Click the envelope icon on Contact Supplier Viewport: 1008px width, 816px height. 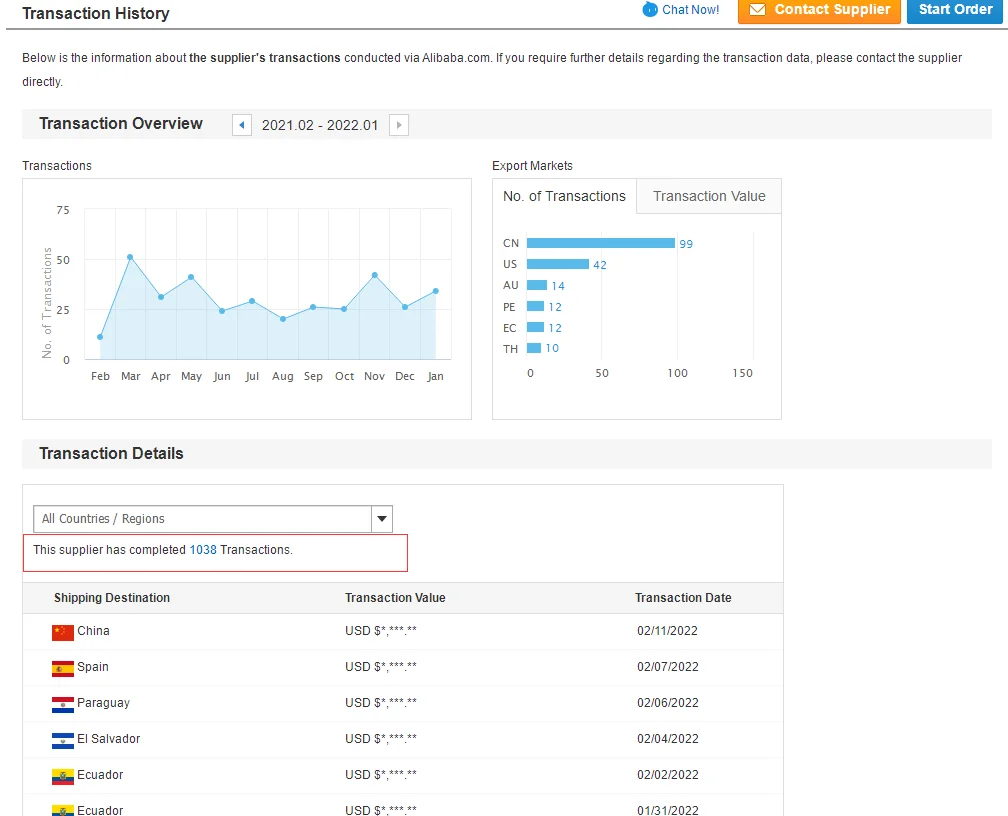(757, 10)
